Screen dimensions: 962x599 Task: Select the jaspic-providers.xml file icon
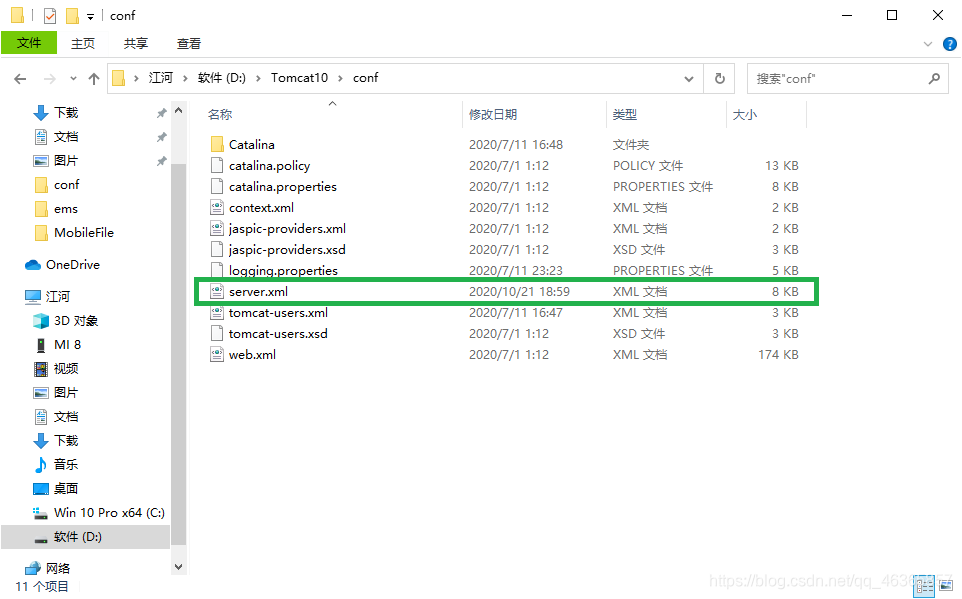[x=217, y=228]
